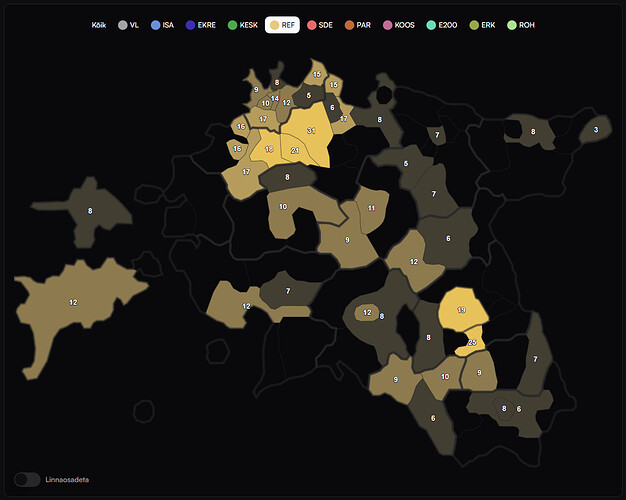The width and height of the screenshot is (626, 500).
Task: Toggle the Linnaosadeta switch
Action: tap(27, 480)
